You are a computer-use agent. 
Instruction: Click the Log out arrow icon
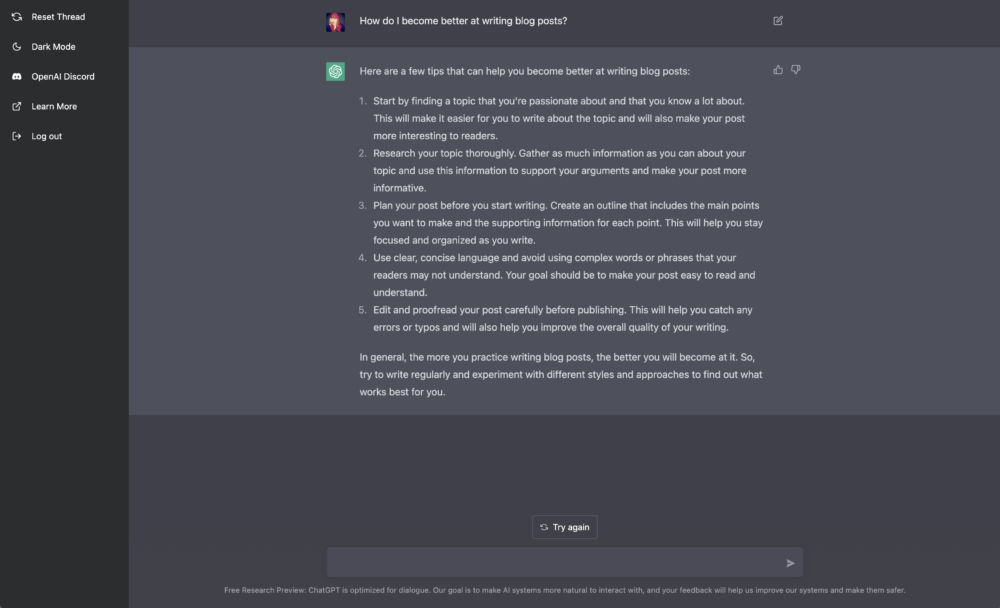click(x=14, y=136)
